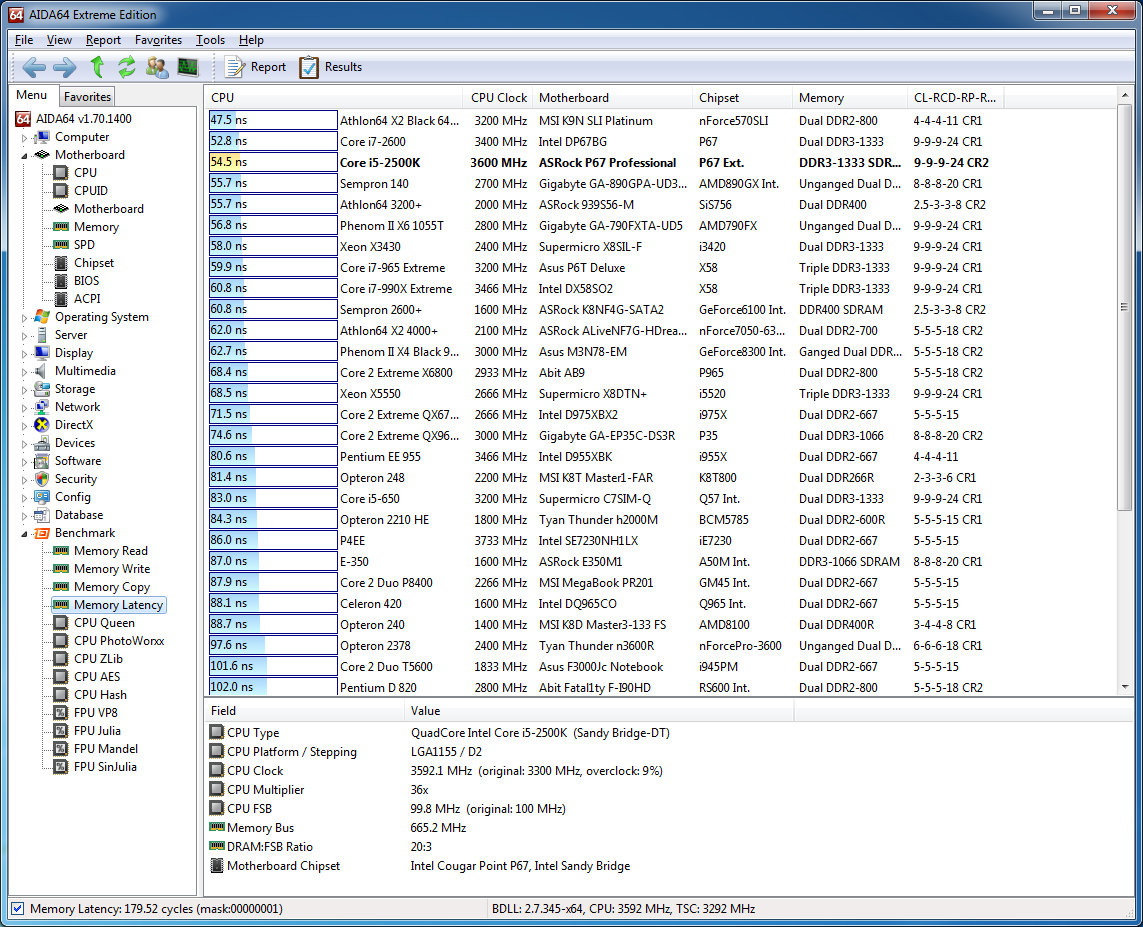Screen dimensions: 1143x927
Task: Click the Report toolbar button
Action: [x=256, y=67]
